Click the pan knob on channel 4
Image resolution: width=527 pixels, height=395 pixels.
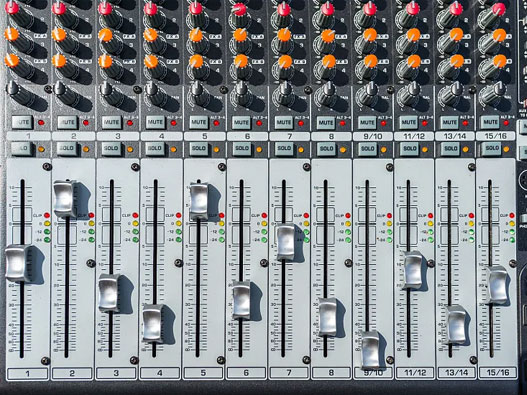[x=151, y=88]
